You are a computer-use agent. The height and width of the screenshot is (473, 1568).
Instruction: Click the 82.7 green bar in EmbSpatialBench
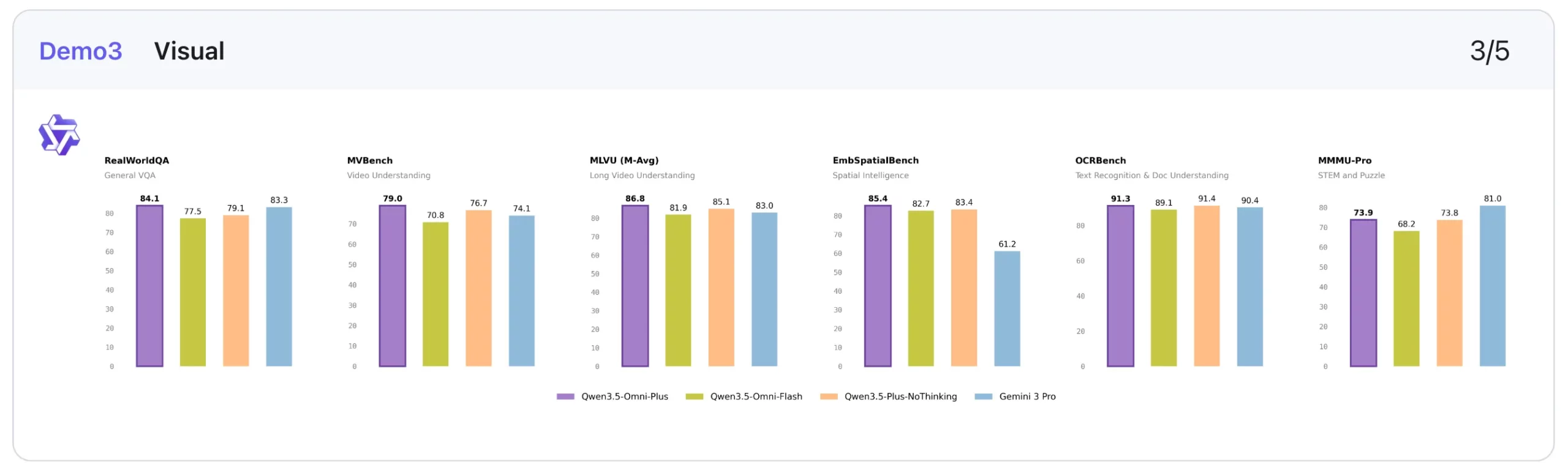(x=921, y=289)
